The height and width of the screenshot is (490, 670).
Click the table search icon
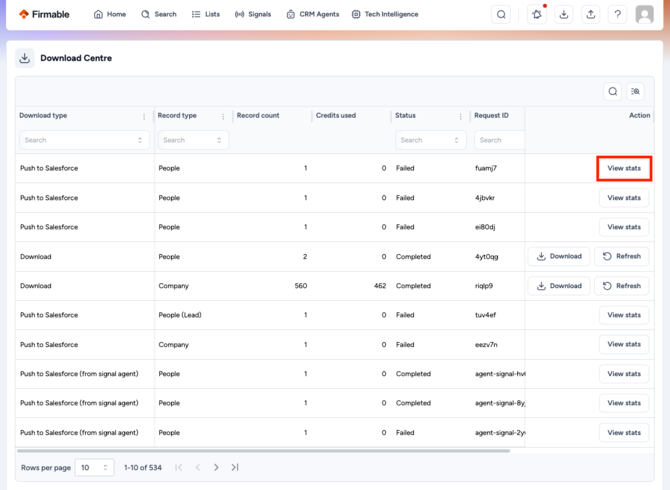613,91
